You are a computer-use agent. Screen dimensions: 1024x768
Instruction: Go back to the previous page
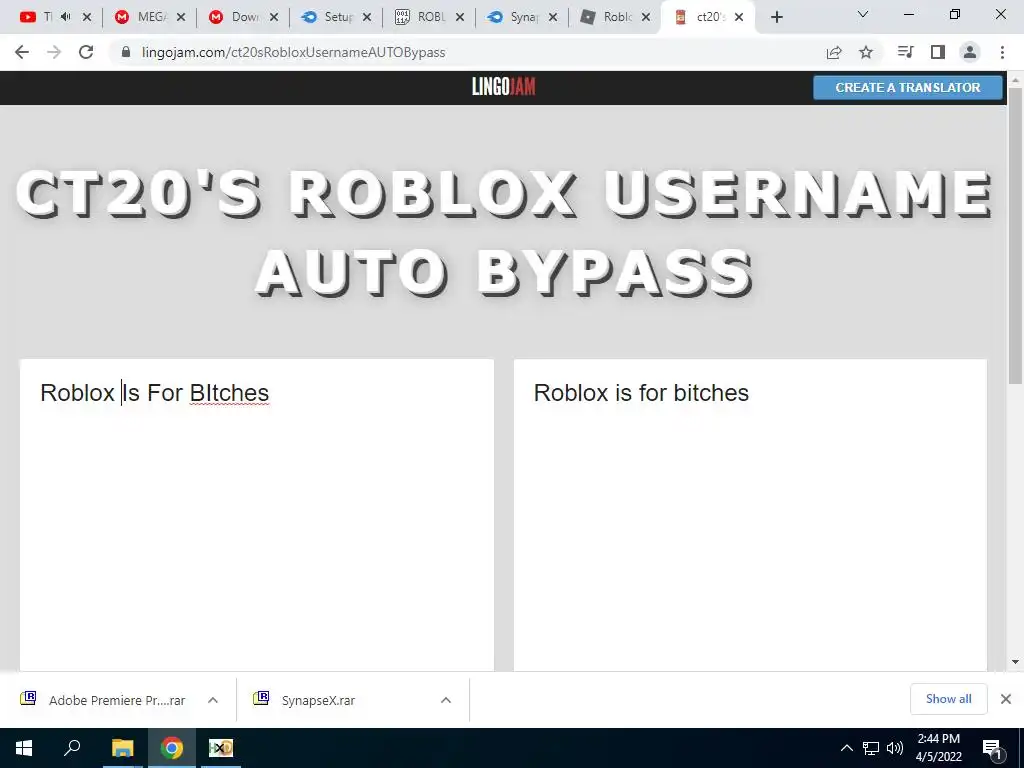[x=22, y=52]
